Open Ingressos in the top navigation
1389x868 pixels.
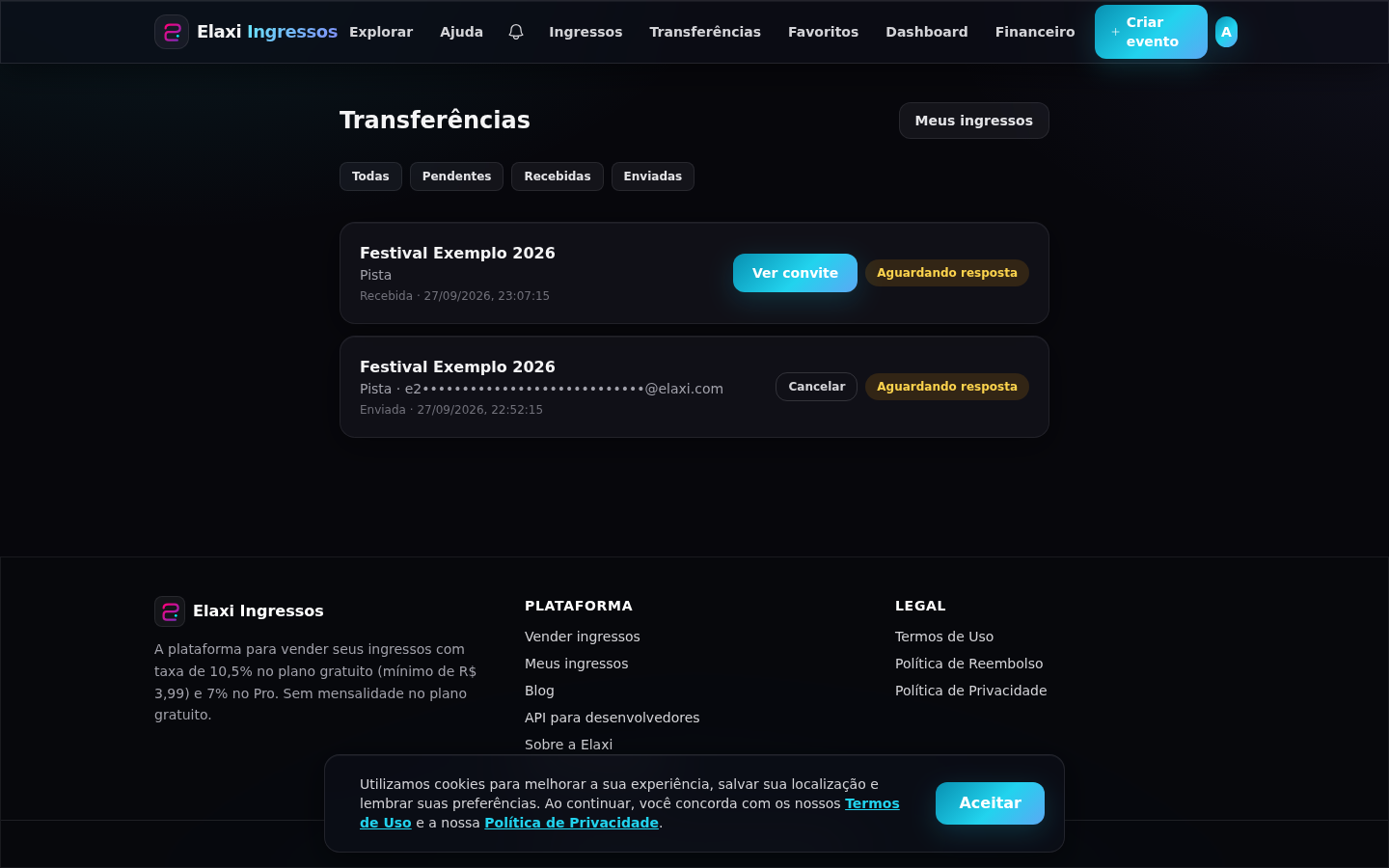(x=586, y=32)
